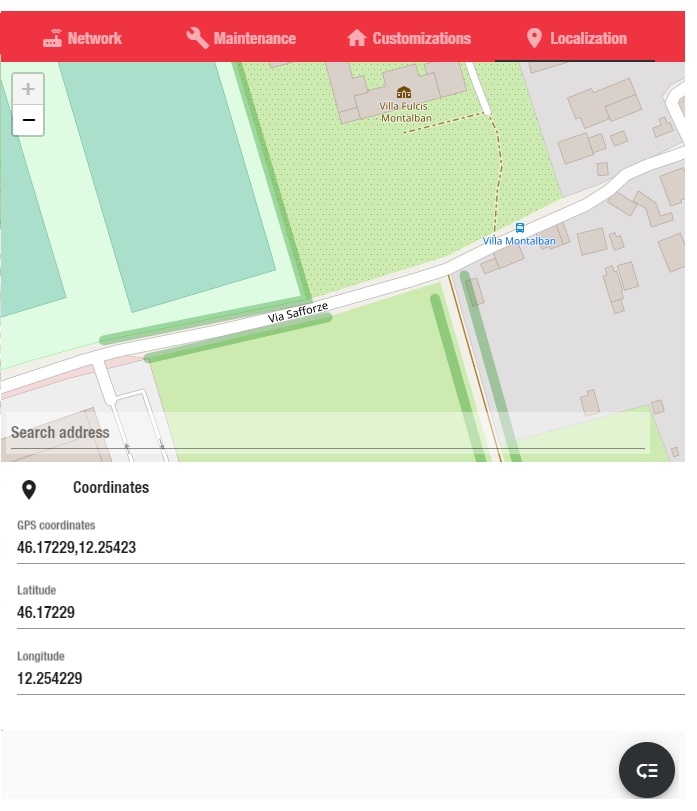Screen dimensions: 697x811
Task: Switch to the Network tab
Action: (x=95, y=38)
